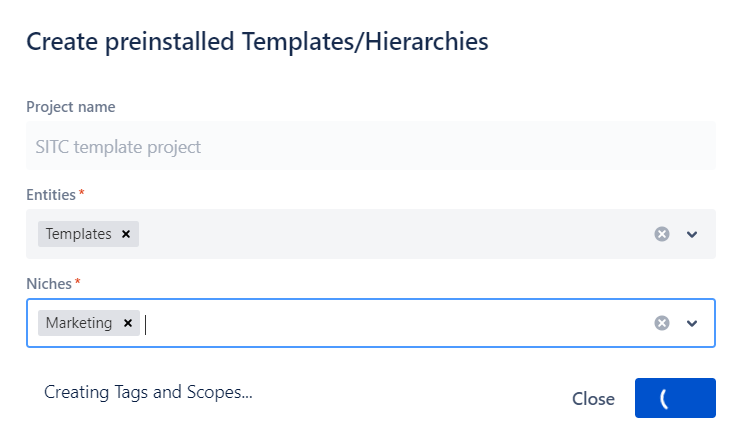Click the Project name label
Viewport: 742px width, 448px height.
point(70,107)
